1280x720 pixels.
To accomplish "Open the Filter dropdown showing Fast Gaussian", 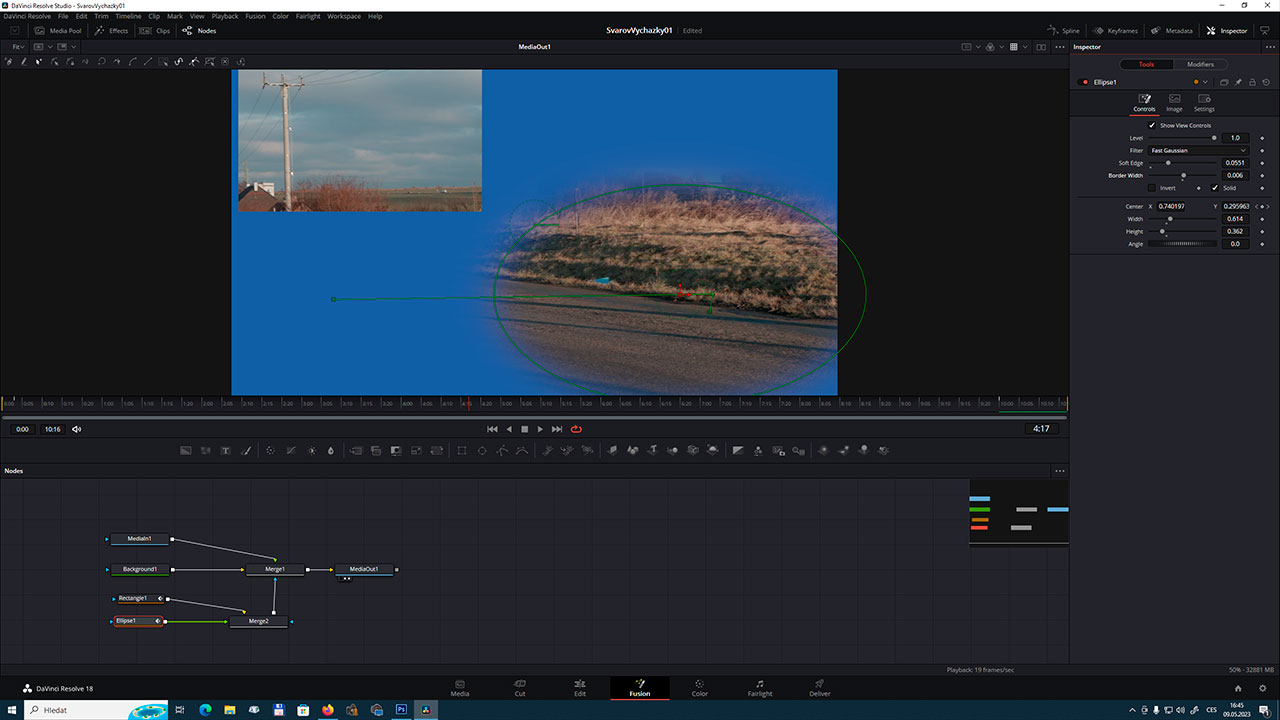I will (1198, 150).
